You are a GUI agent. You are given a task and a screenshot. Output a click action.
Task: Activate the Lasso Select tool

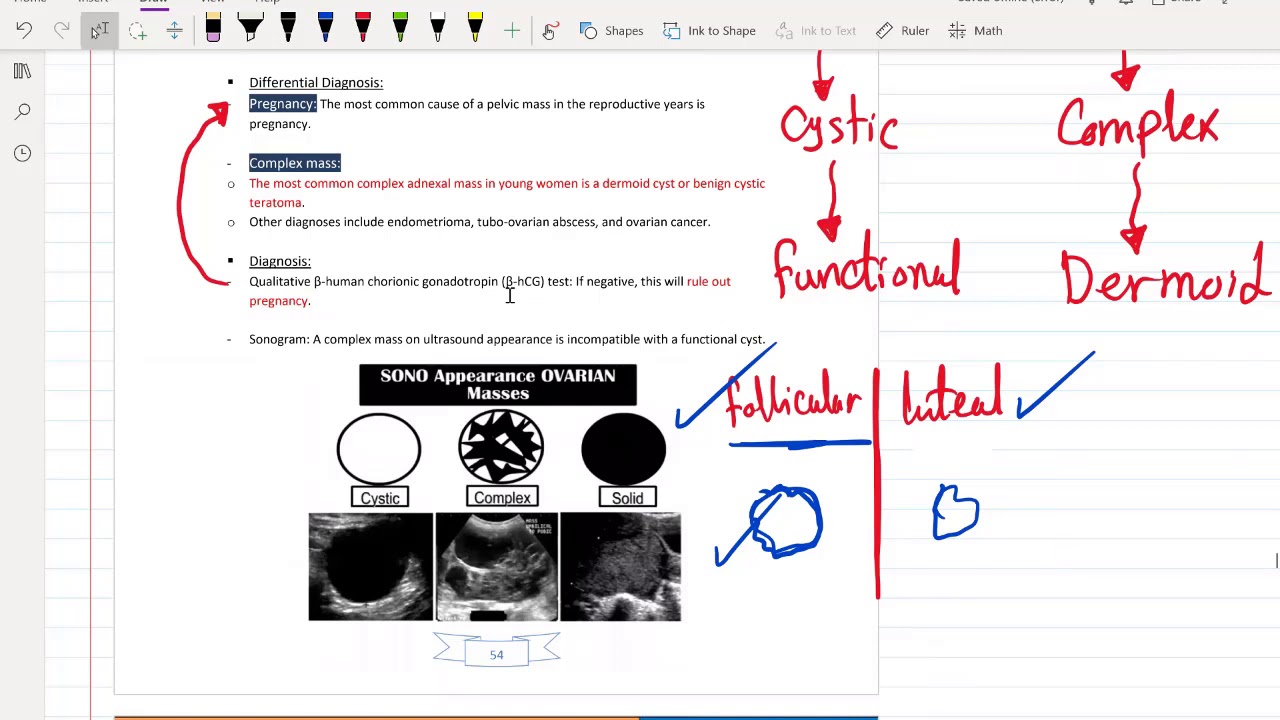tap(137, 31)
